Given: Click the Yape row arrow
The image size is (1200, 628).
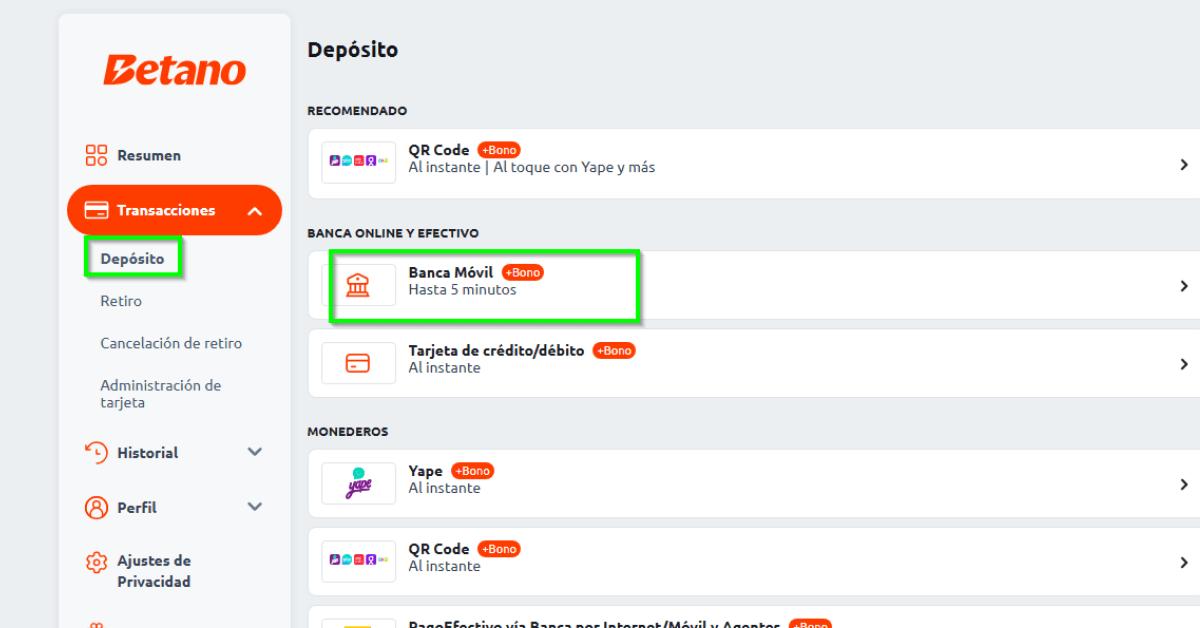Looking at the screenshot, I should point(1183,484).
